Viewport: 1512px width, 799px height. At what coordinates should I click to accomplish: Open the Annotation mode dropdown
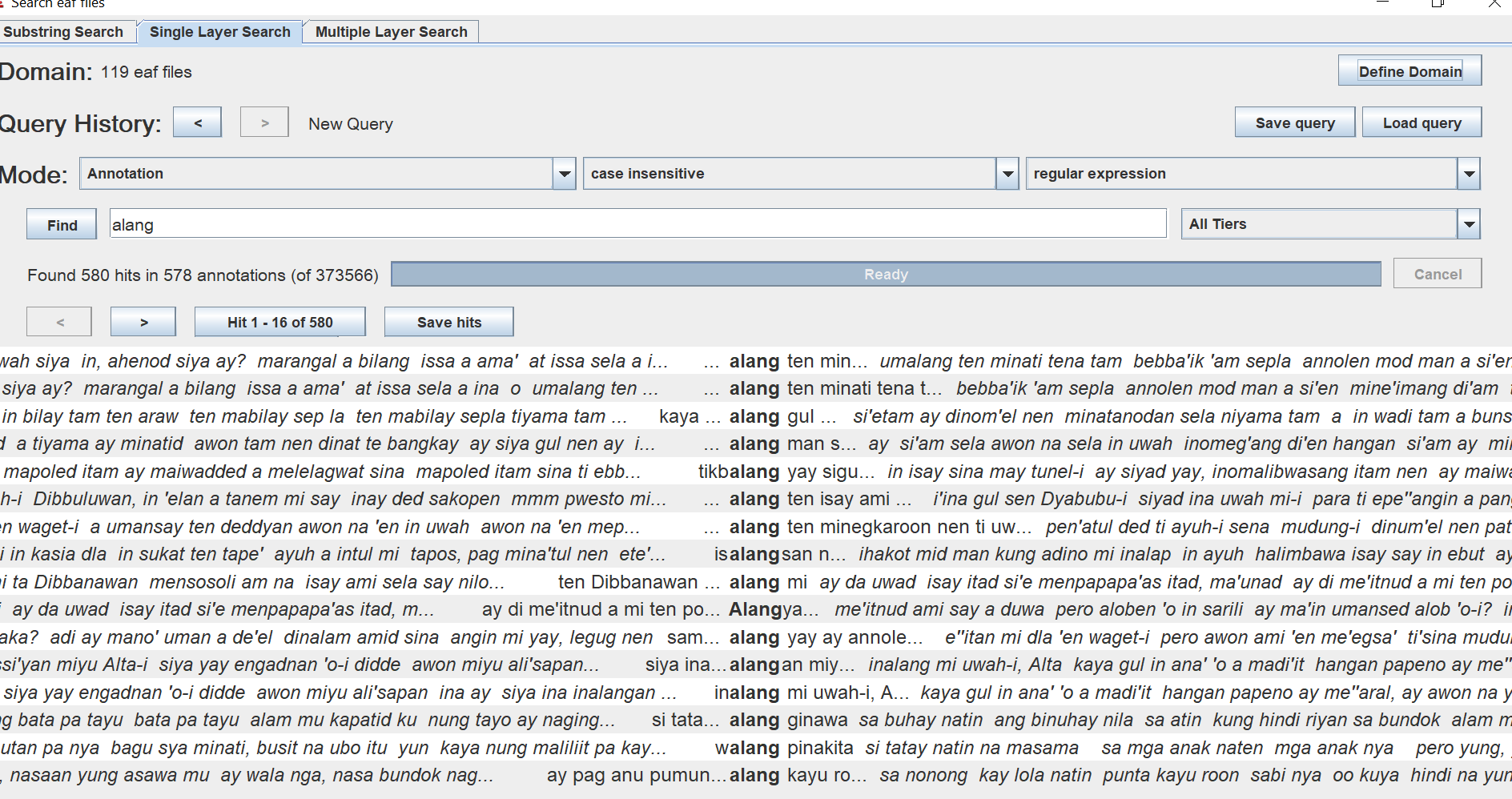pos(565,174)
